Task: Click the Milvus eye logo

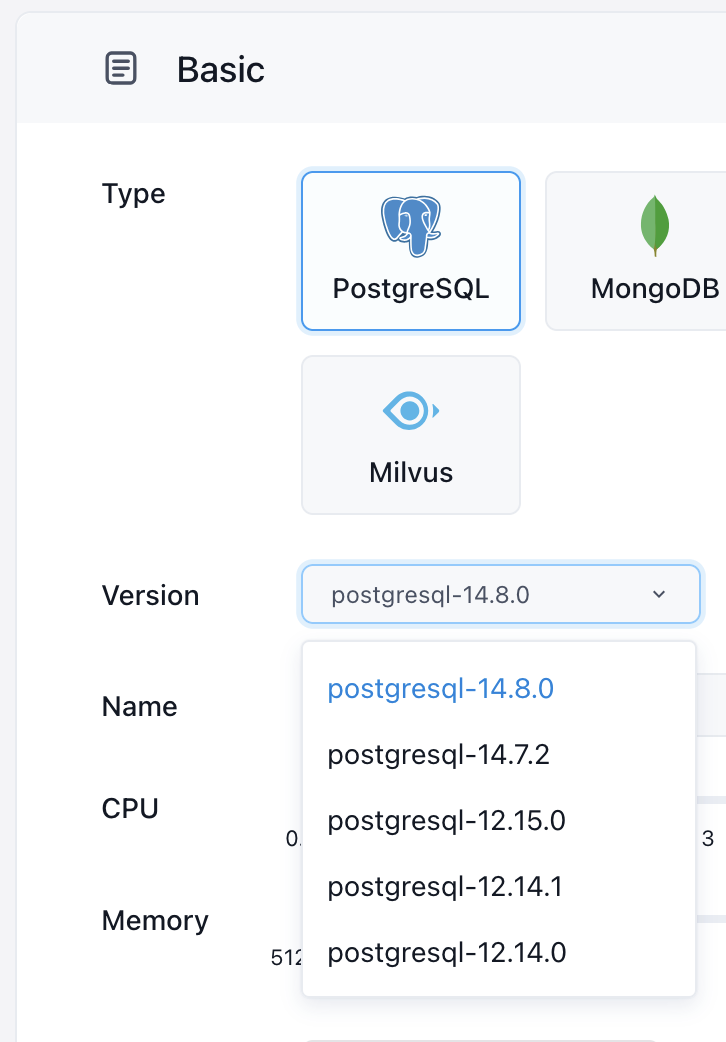Action: 411,410
